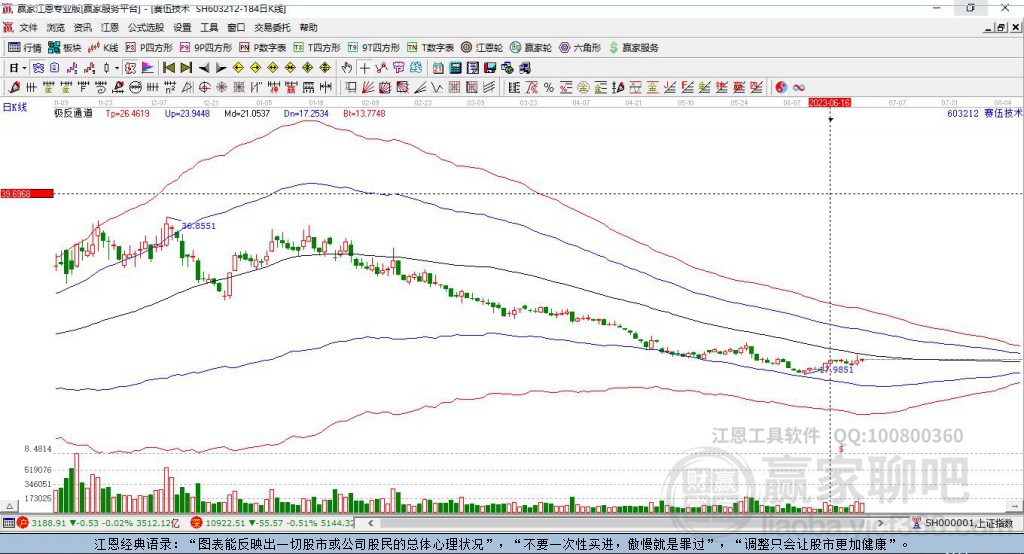The image size is (1024, 554).
Task: Open the 六角形 hexagon tool
Action: (x=580, y=48)
